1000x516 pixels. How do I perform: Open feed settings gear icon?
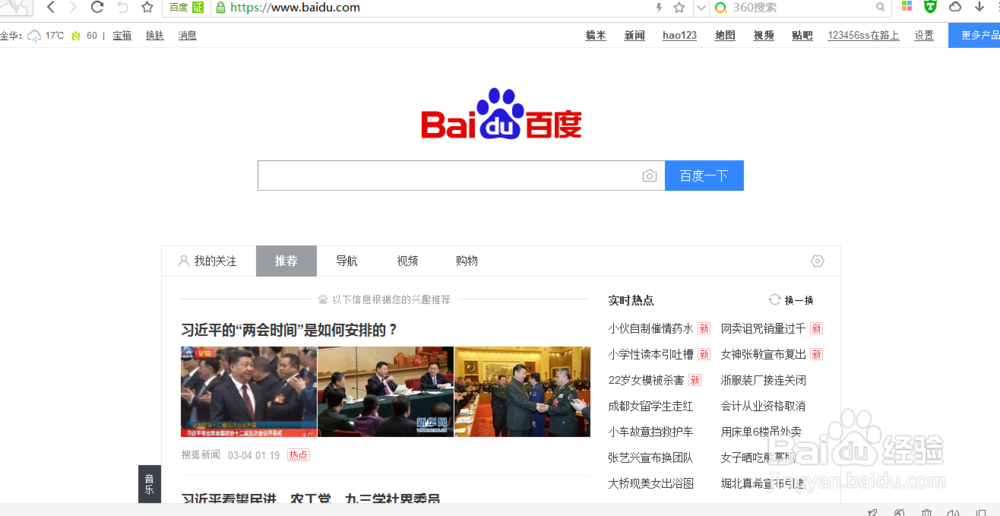coord(818,261)
